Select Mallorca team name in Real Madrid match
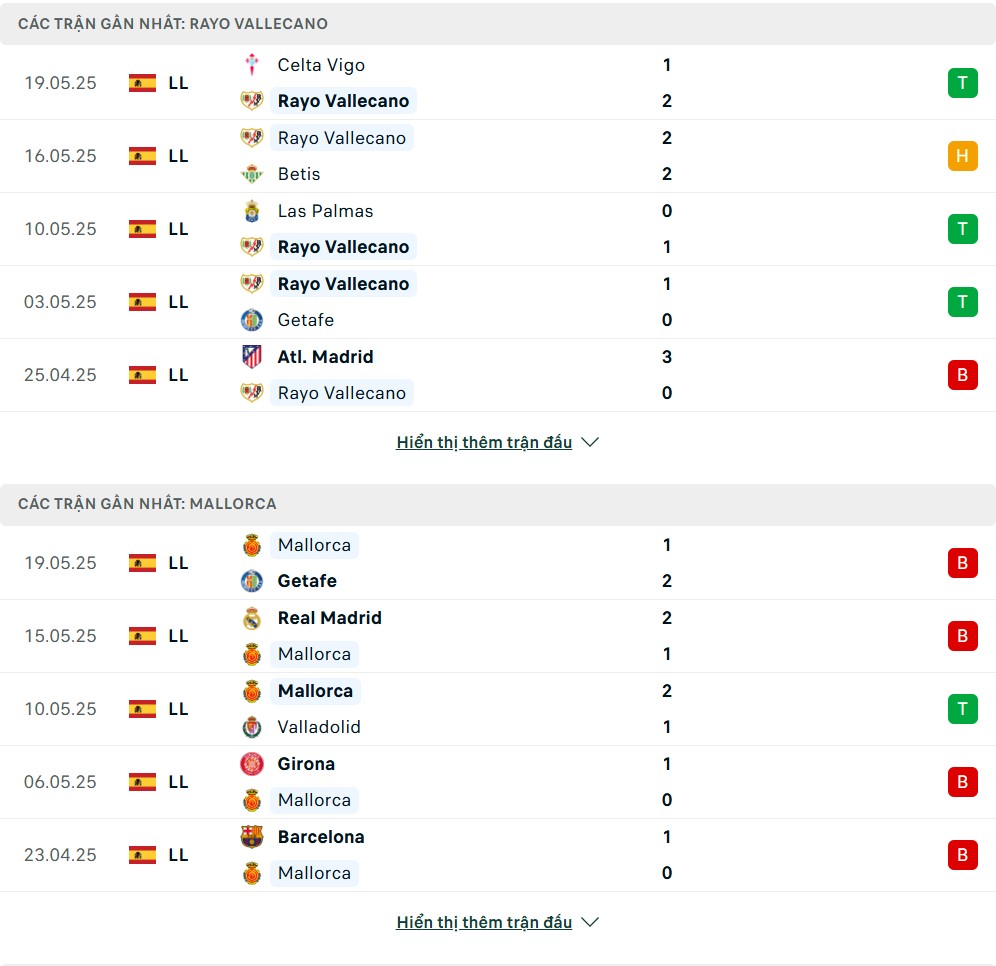The height and width of the screenshot is (966, 996). point(314,654)
